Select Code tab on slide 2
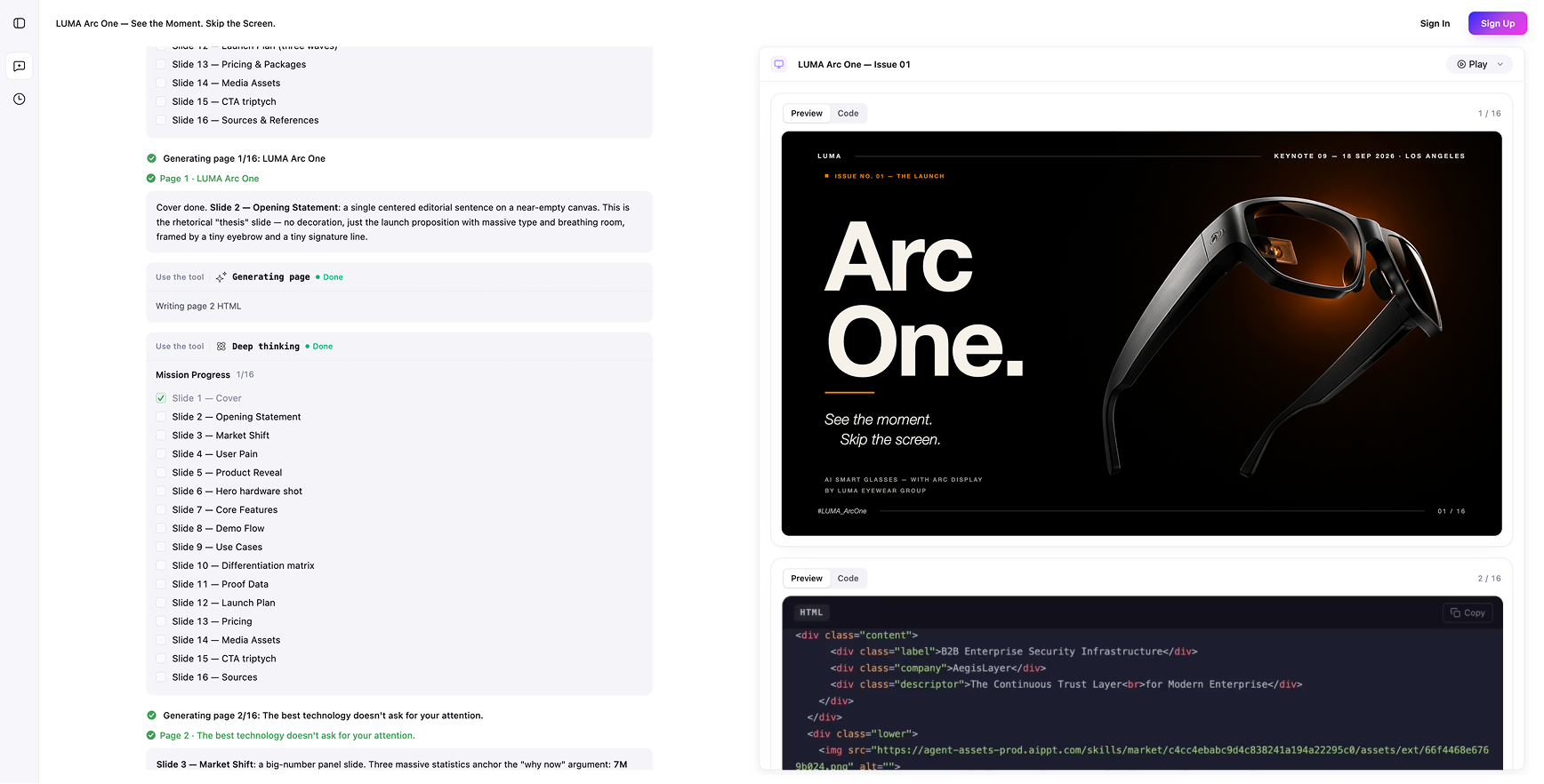 848,579
